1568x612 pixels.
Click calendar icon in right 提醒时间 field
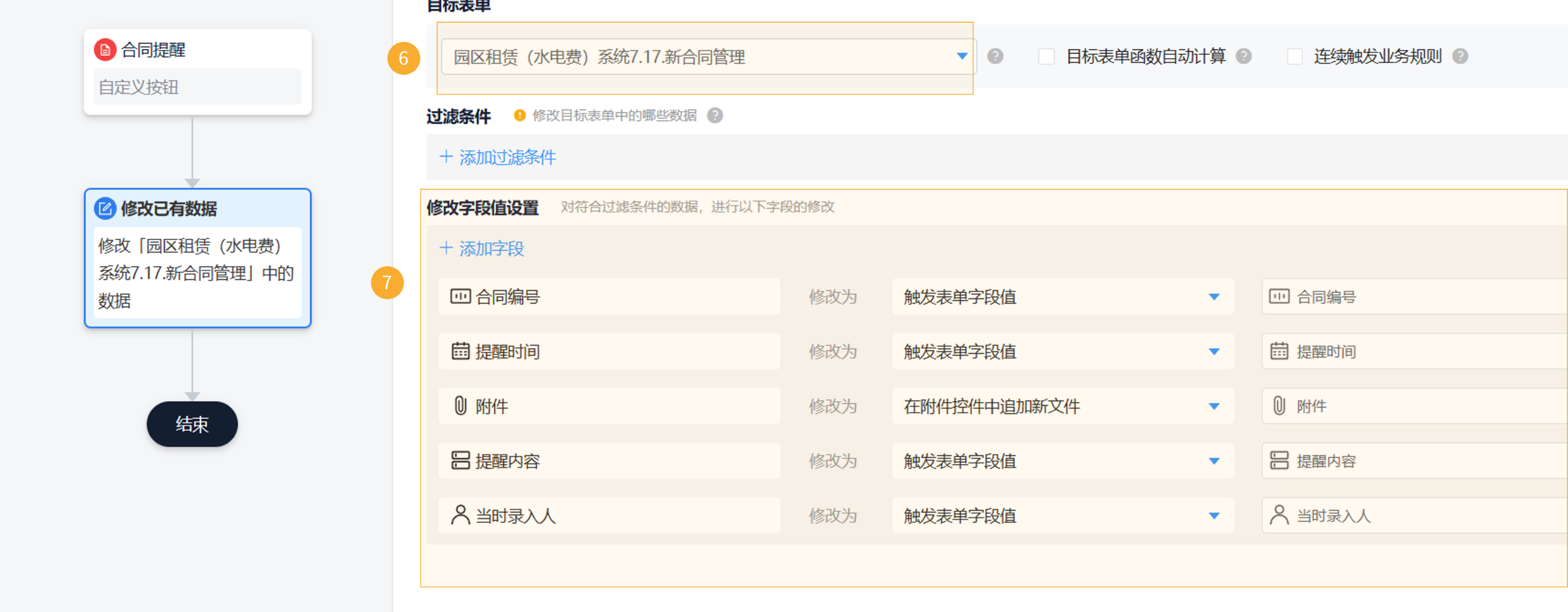pyautogui.click(x=1279, y=351)
